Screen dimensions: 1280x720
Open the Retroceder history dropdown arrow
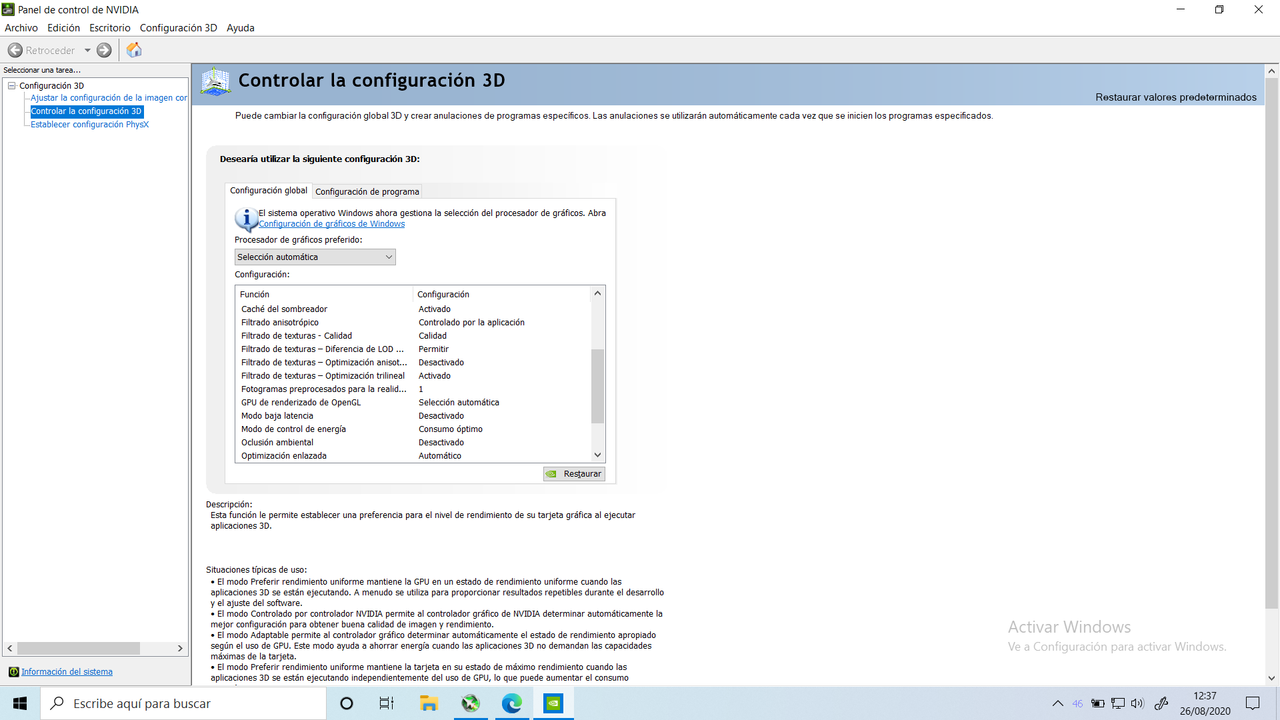(87, 50)
